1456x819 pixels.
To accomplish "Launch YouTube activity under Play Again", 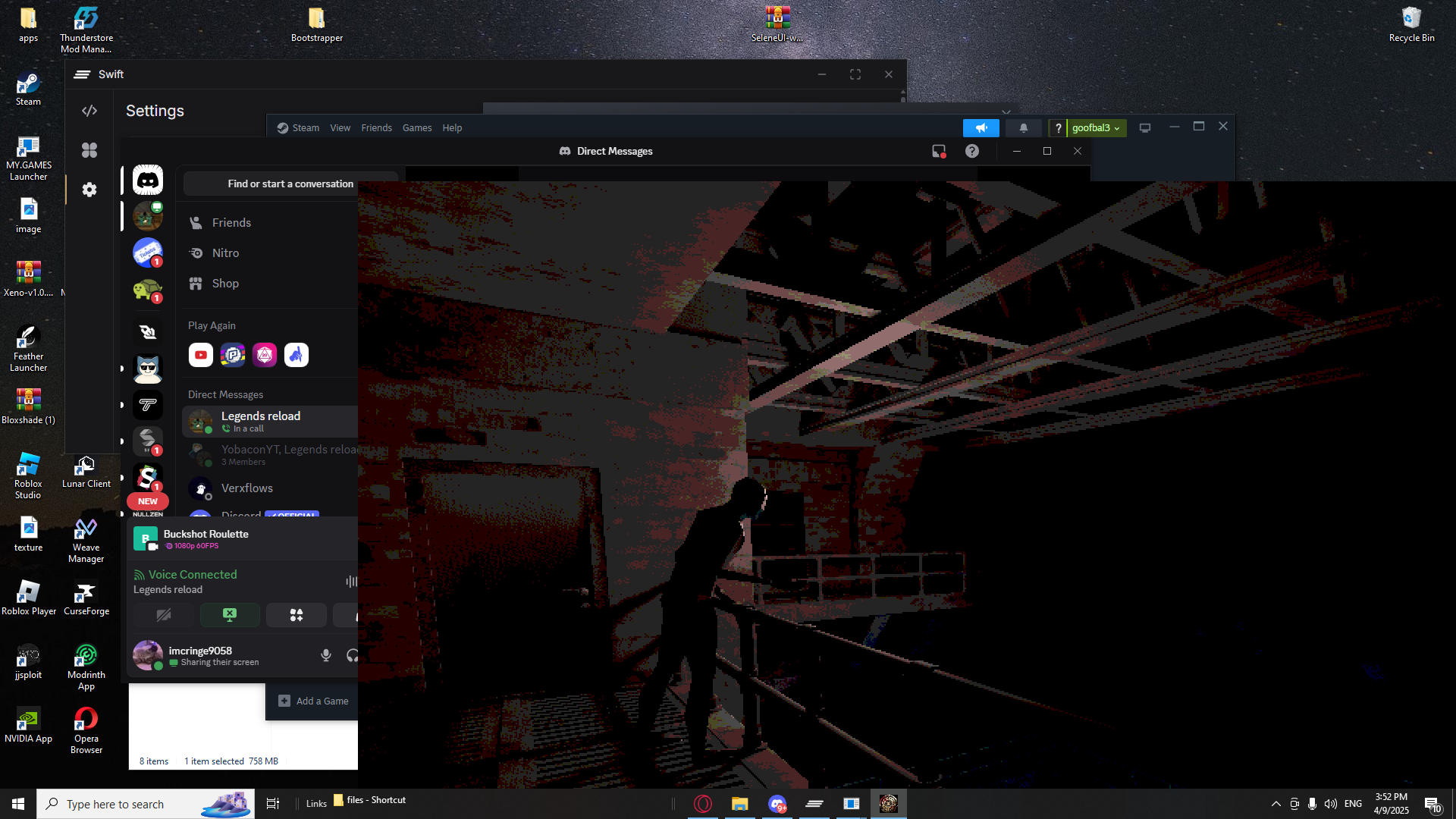I will (x=201, y=355).
